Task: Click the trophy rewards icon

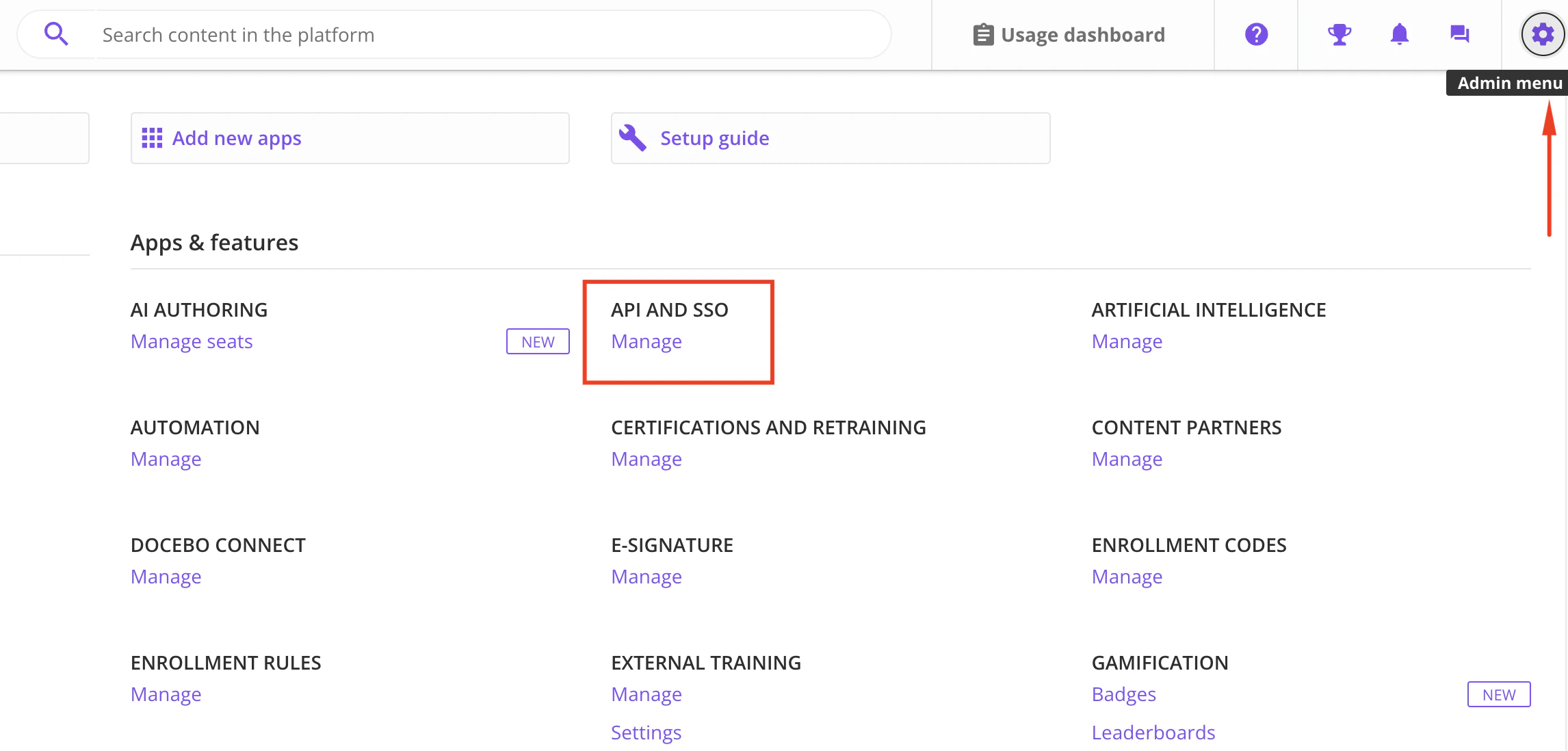Action: point(1339,34)
